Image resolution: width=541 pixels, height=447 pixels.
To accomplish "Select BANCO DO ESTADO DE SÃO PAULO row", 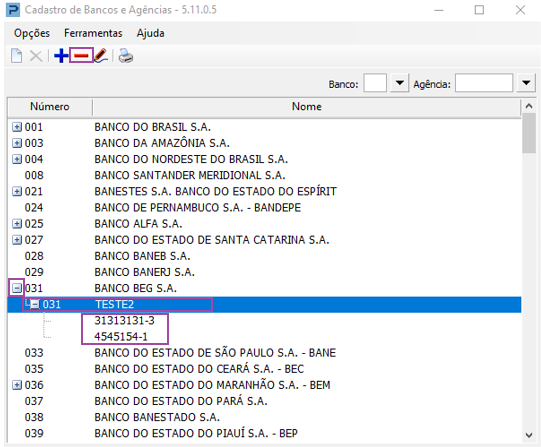I will click(264, 353).
